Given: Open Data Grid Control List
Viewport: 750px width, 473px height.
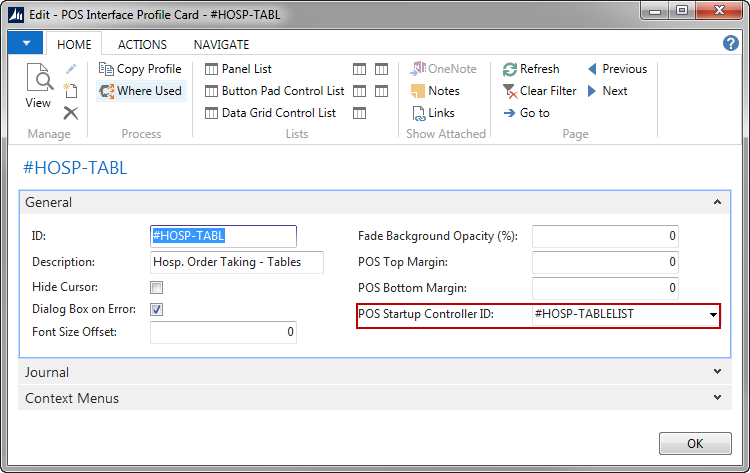Looking at the screenshot, I should tap(270, 113).
